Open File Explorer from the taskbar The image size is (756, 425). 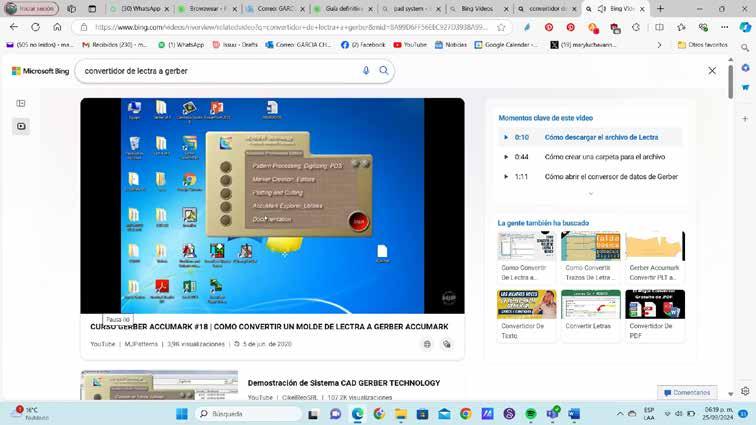pos(401,414)
